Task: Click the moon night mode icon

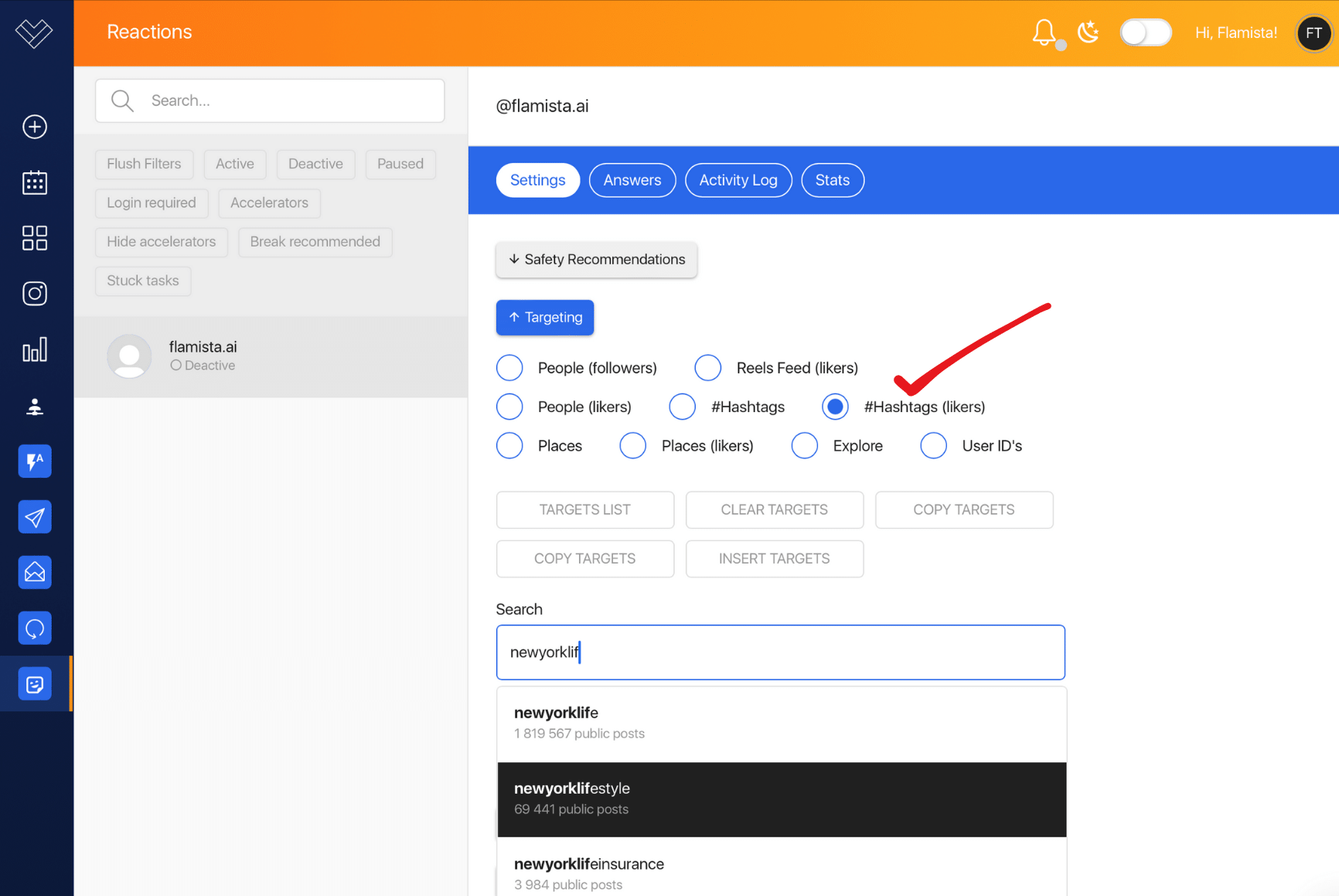Action: [1089, 32]
